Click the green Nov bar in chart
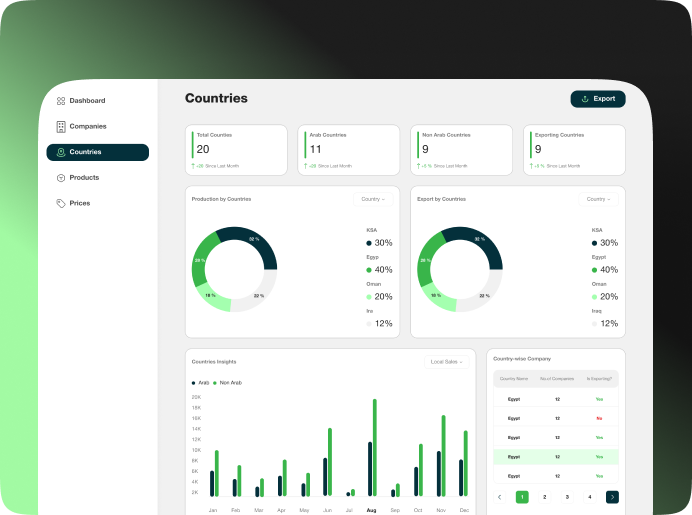This screenshot has height=515, width=692. (x=444, y=455)
